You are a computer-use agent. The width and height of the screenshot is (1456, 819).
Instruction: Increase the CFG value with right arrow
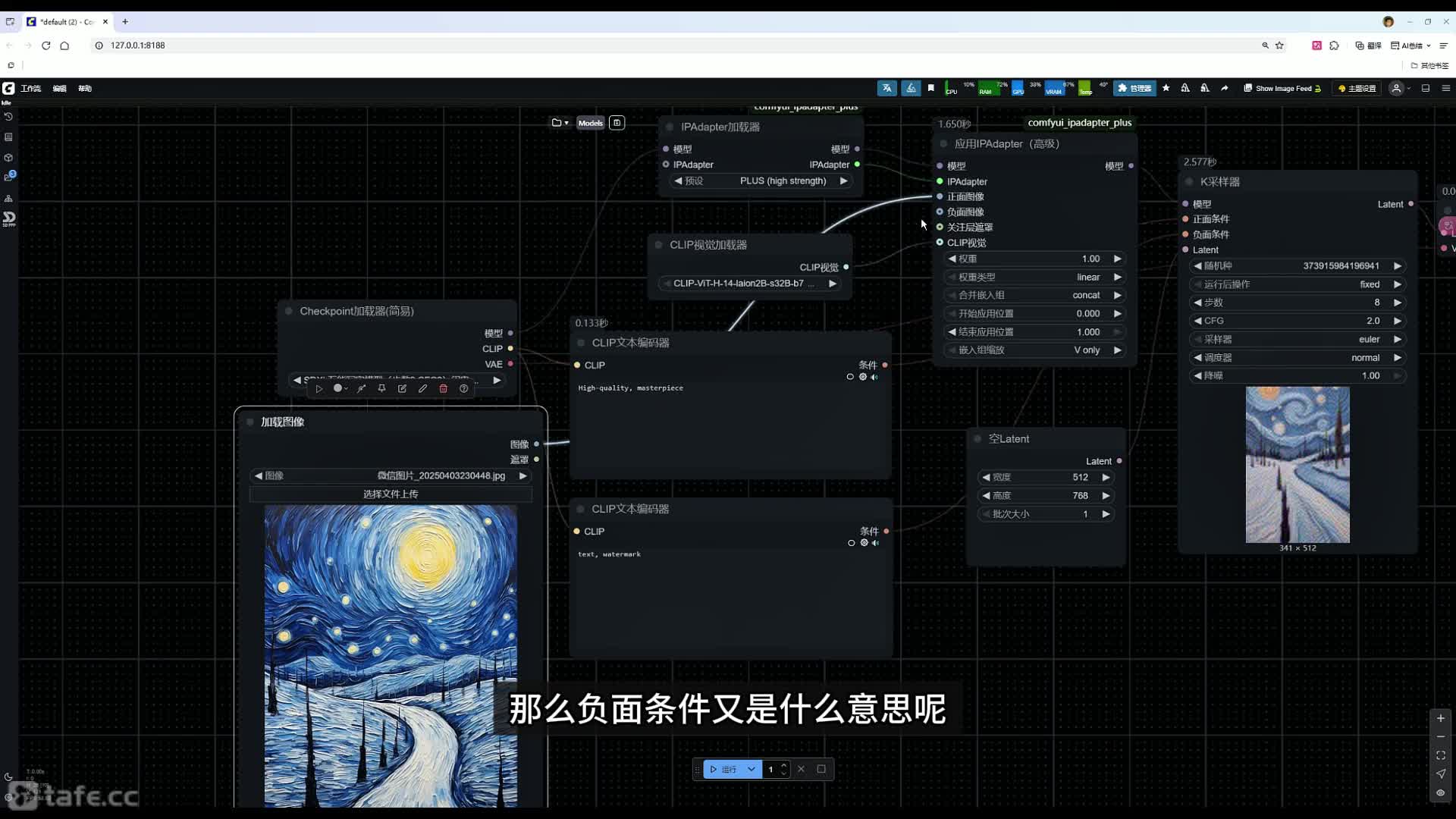[1398, 321]
